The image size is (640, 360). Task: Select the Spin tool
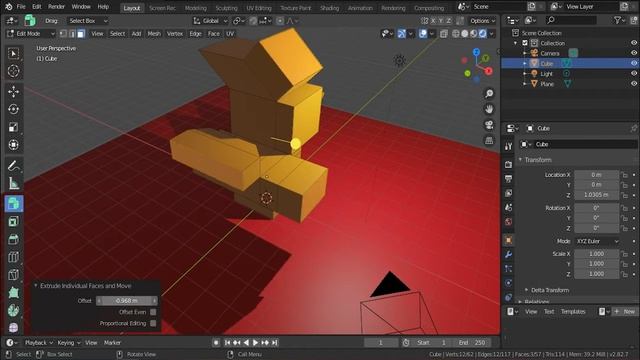[x=13, y=310]
